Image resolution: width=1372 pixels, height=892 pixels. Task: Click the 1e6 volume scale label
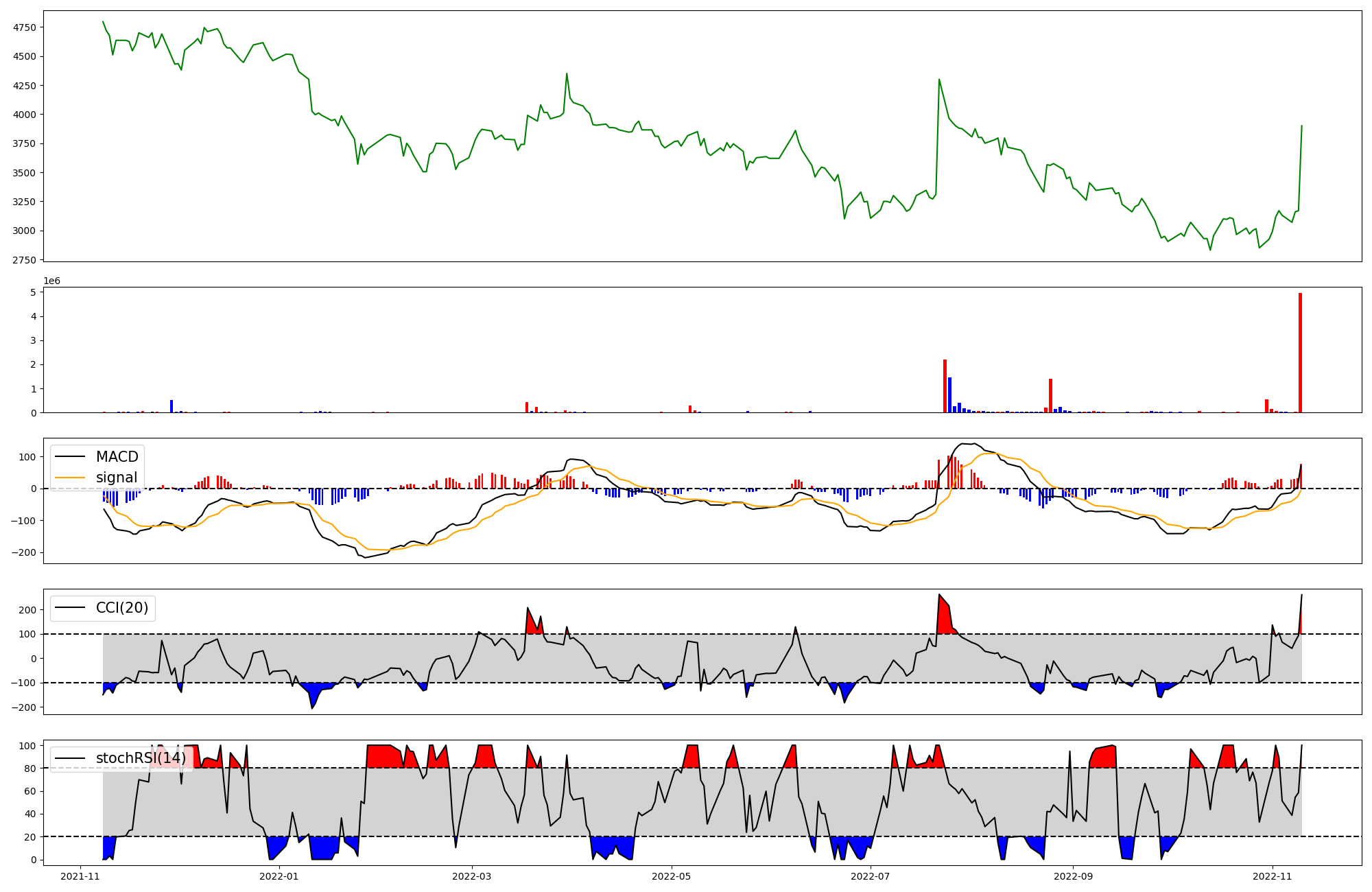(52, 281)
